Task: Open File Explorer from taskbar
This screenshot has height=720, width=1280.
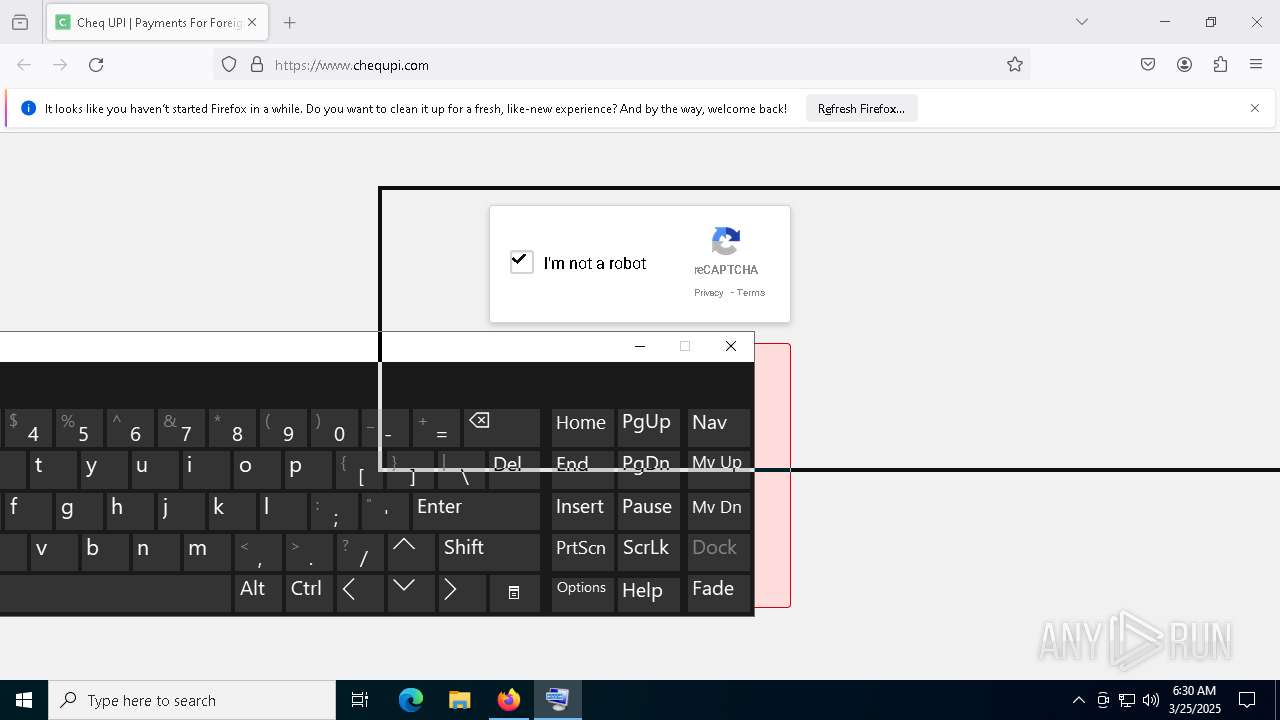Action: 459,700
